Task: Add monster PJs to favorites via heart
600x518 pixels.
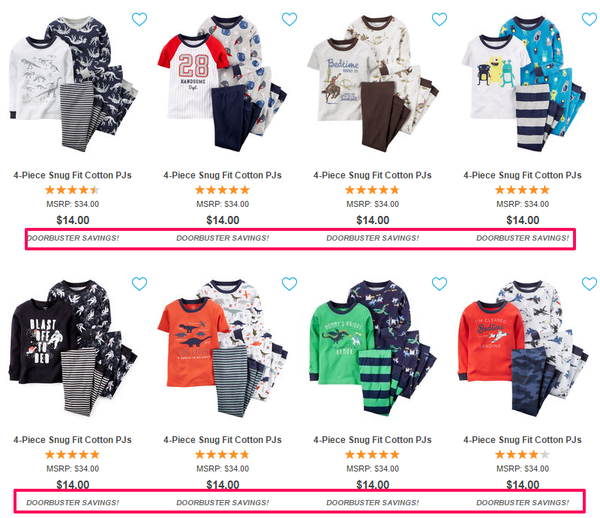Action: 589,19
